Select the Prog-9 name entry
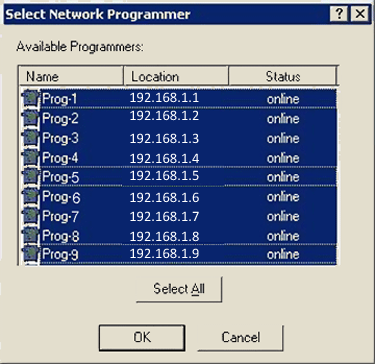The height and width of the screenshot is (364, 375). 60,255
